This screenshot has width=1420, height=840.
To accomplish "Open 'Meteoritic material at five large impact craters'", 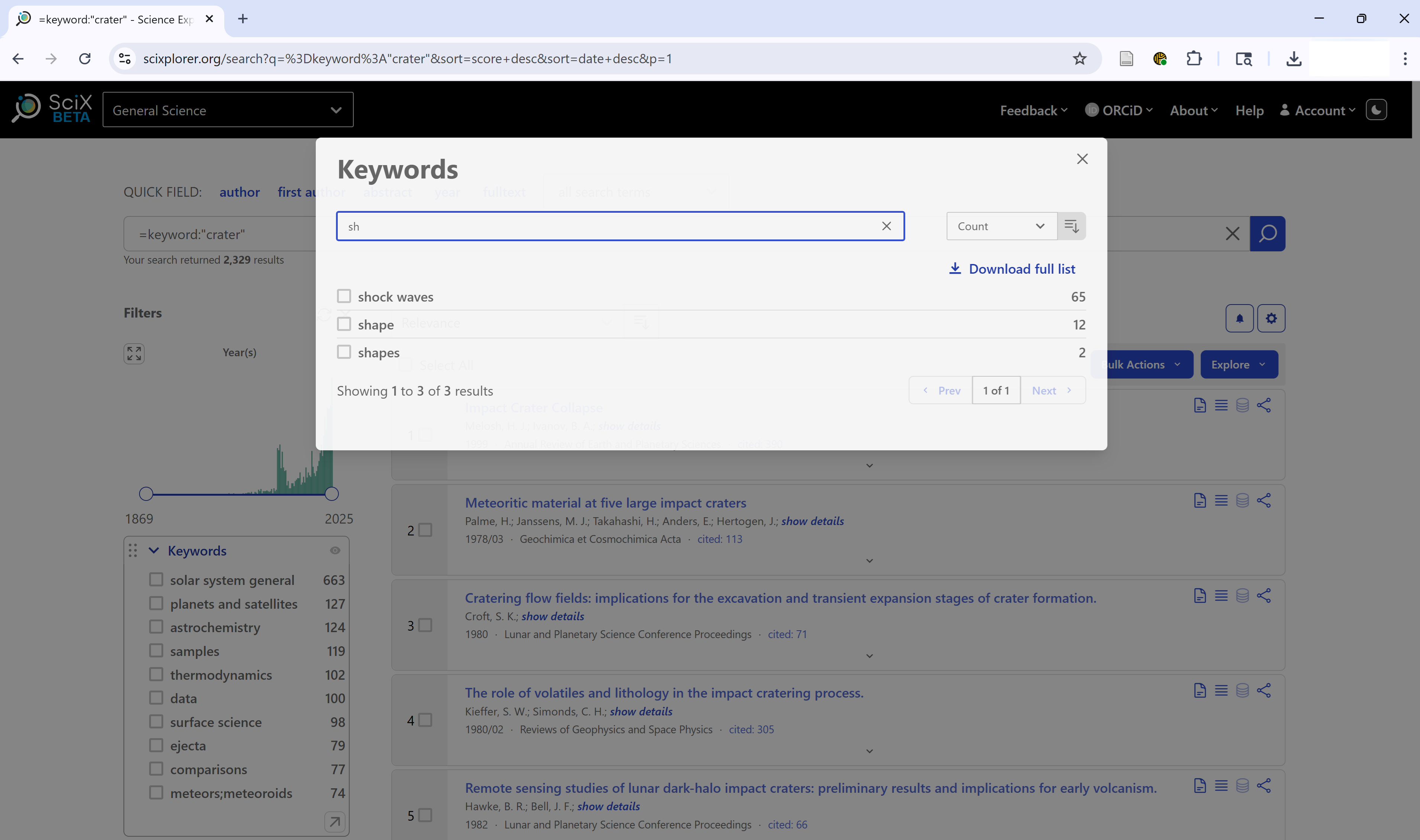I will pyautogui.click(x=605, y=503).
